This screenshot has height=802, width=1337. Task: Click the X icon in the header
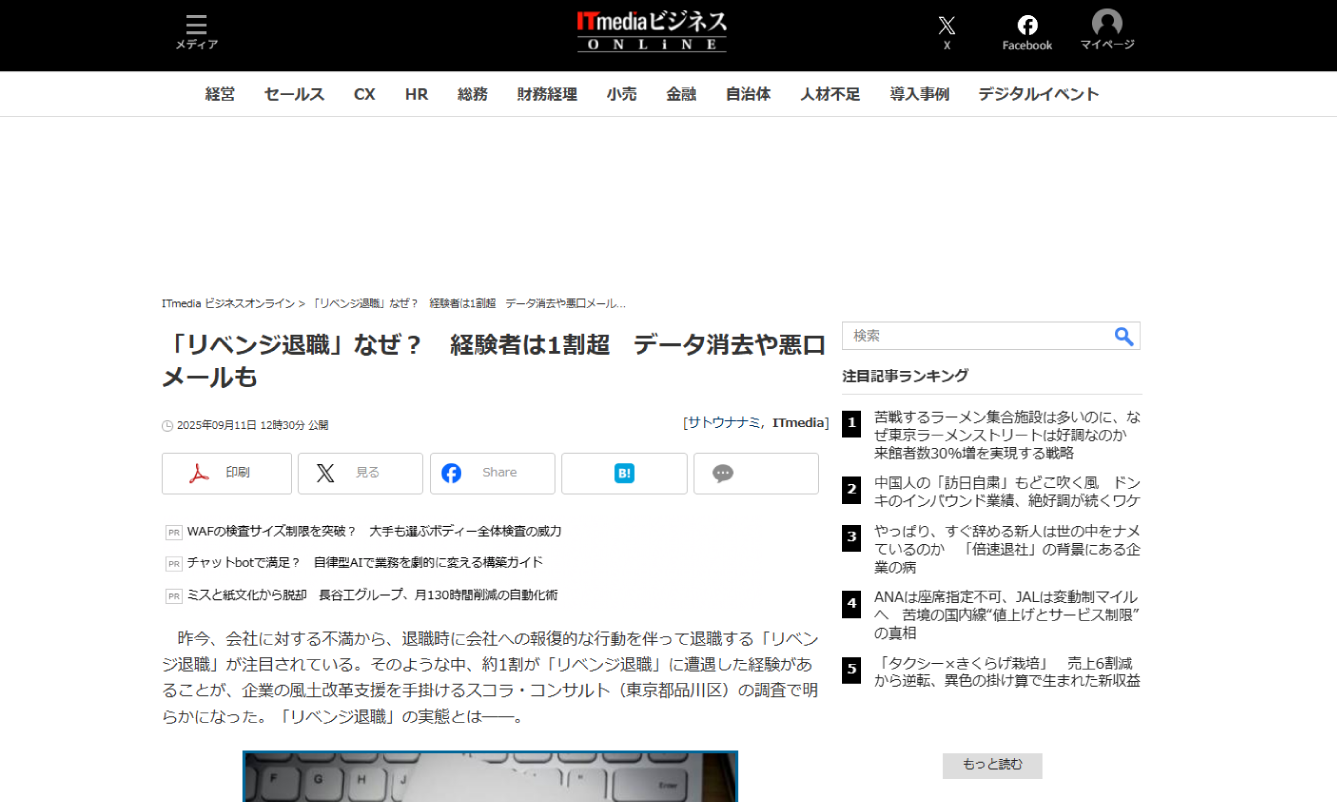(946, 31)
